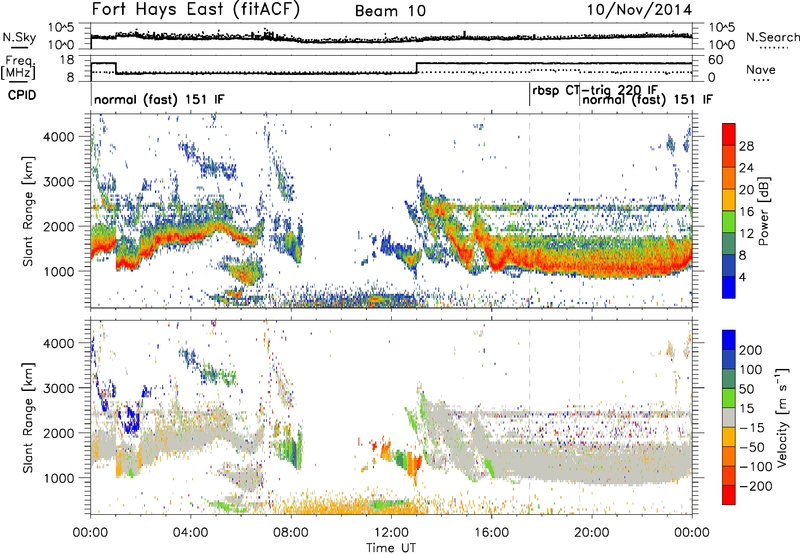Click the '200' tick on Velocity colorbar

click(x=751, y=350)
